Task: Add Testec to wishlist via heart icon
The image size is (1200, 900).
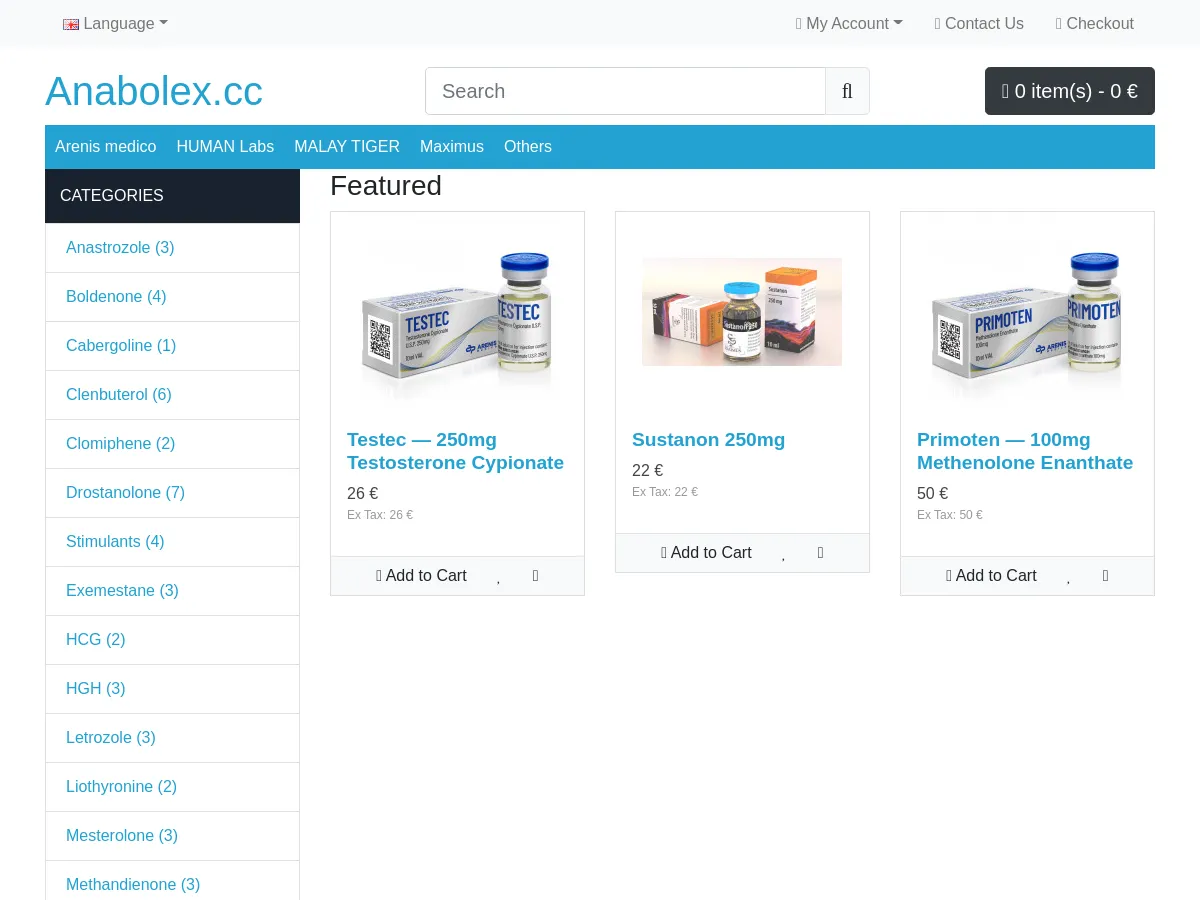Action: (x=498, y=576)
